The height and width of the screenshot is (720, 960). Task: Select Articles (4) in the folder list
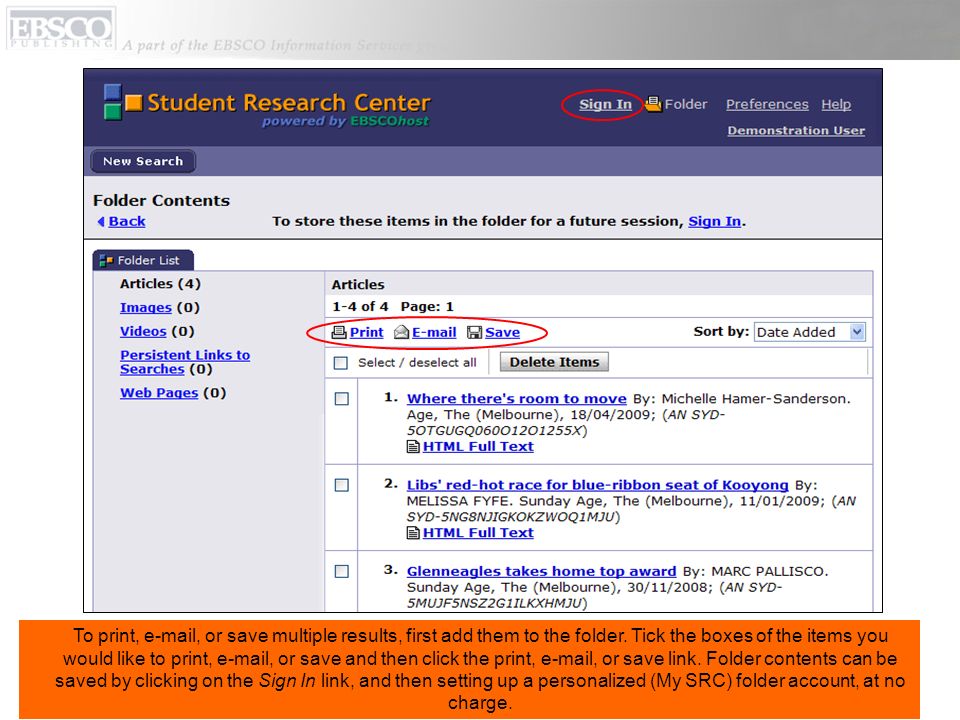tap(160, 283)
